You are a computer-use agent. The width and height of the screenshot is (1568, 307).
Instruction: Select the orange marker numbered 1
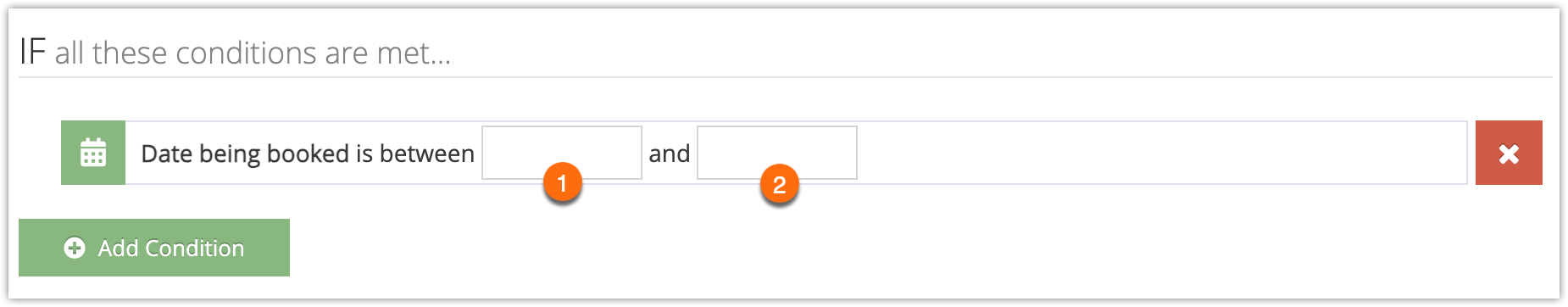point(562,183)
